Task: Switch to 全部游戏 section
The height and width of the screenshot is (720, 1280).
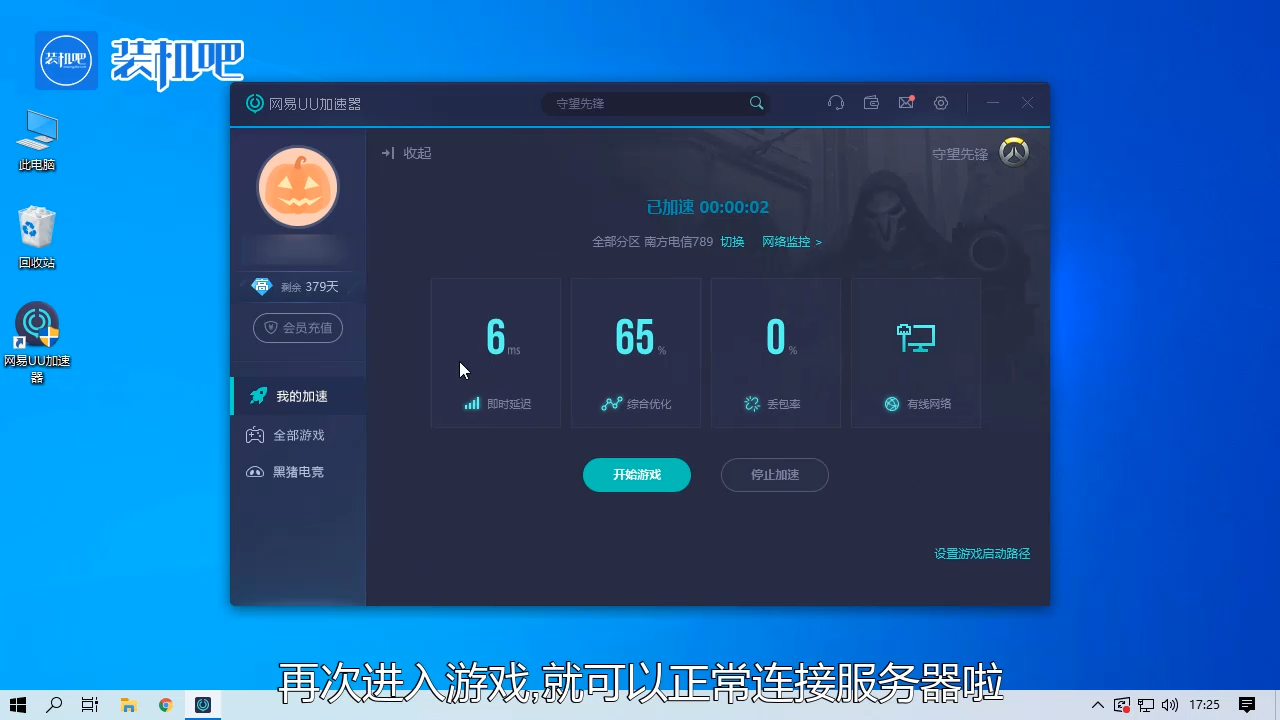Action: (297, 434)
